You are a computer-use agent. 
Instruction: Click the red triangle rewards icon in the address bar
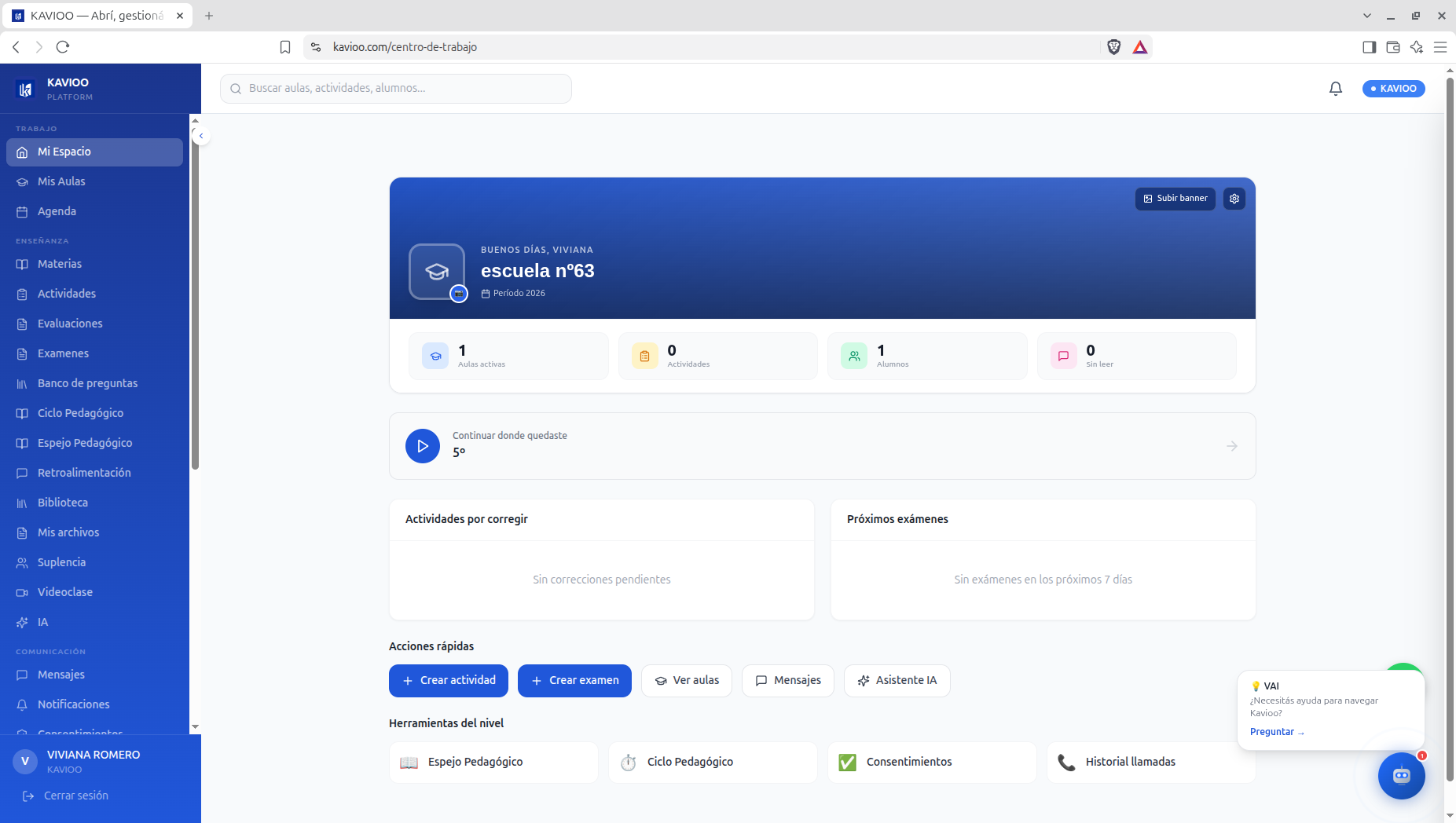[1140, 47]
